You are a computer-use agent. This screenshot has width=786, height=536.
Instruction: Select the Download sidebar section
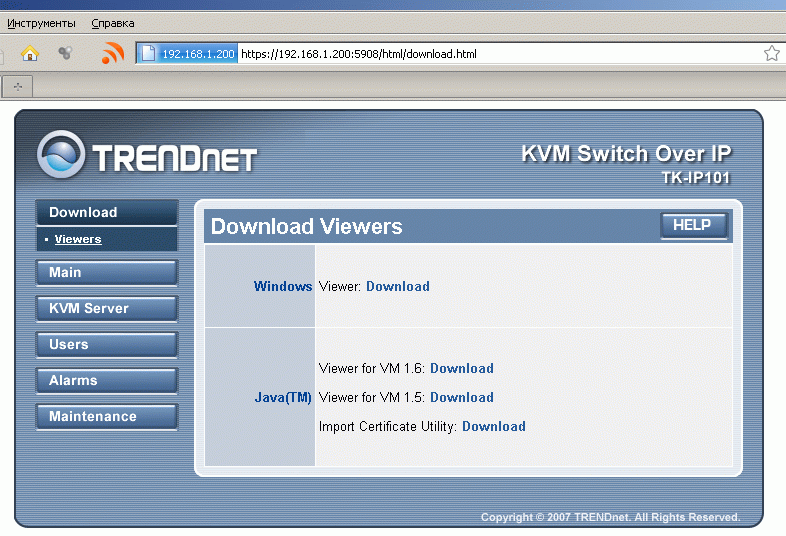107,213
